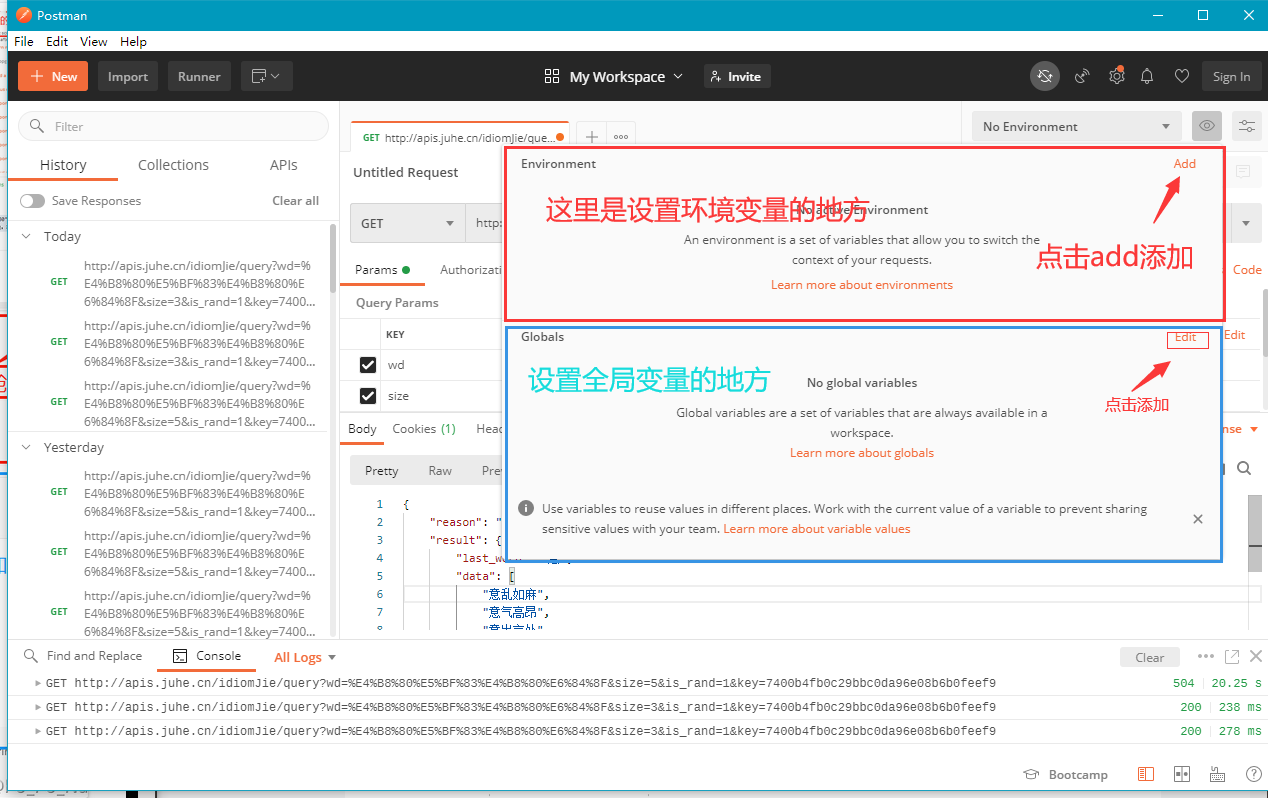Open keyboard shortcuts icon in status bar
This screenshot has height=798, width=1268.
[1217, 774]
